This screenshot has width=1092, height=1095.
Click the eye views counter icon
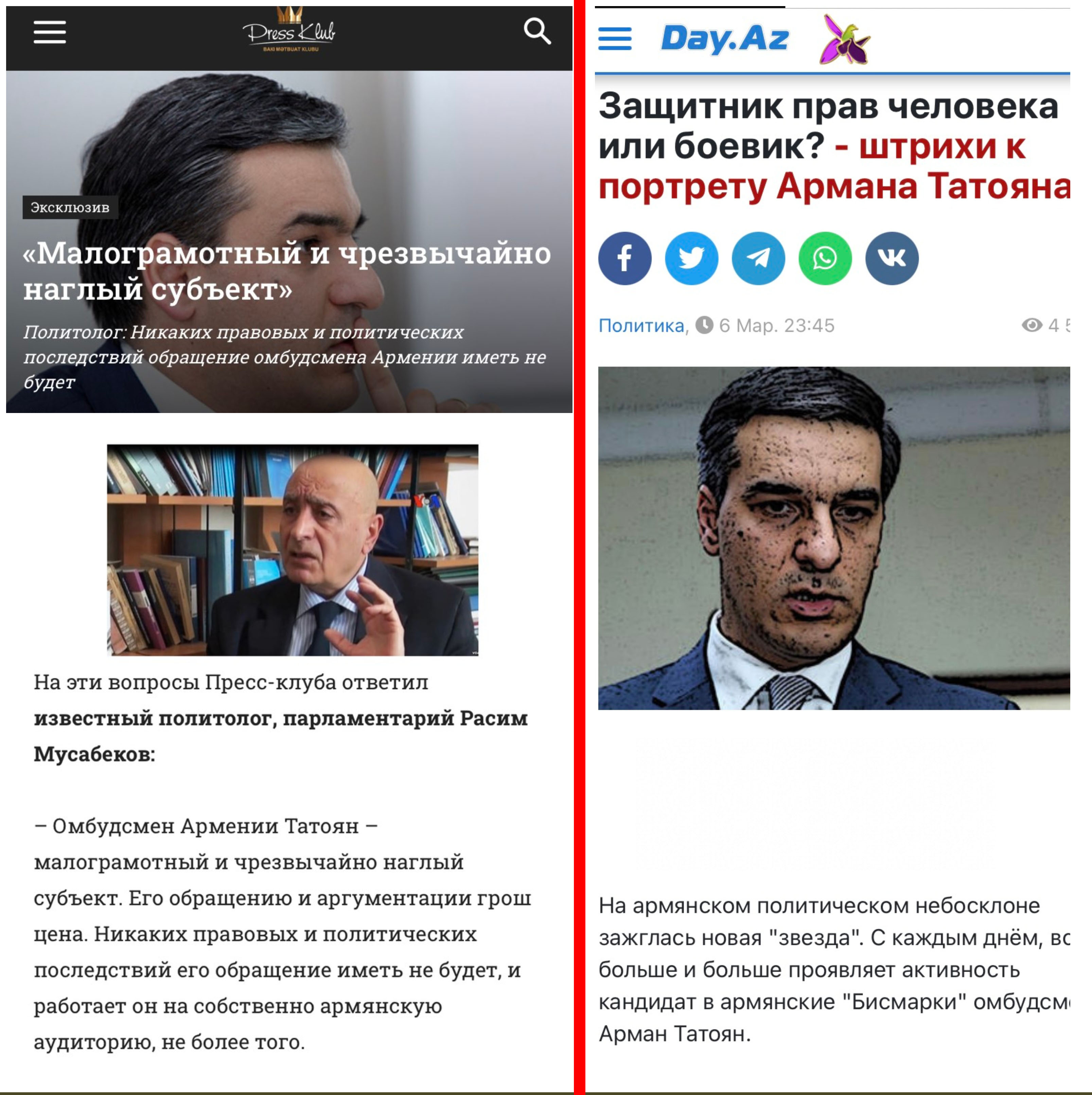(x=1033, y=325)
